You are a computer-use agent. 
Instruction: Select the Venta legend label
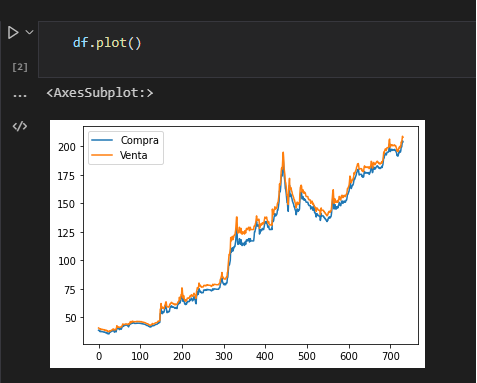point(134,155)
